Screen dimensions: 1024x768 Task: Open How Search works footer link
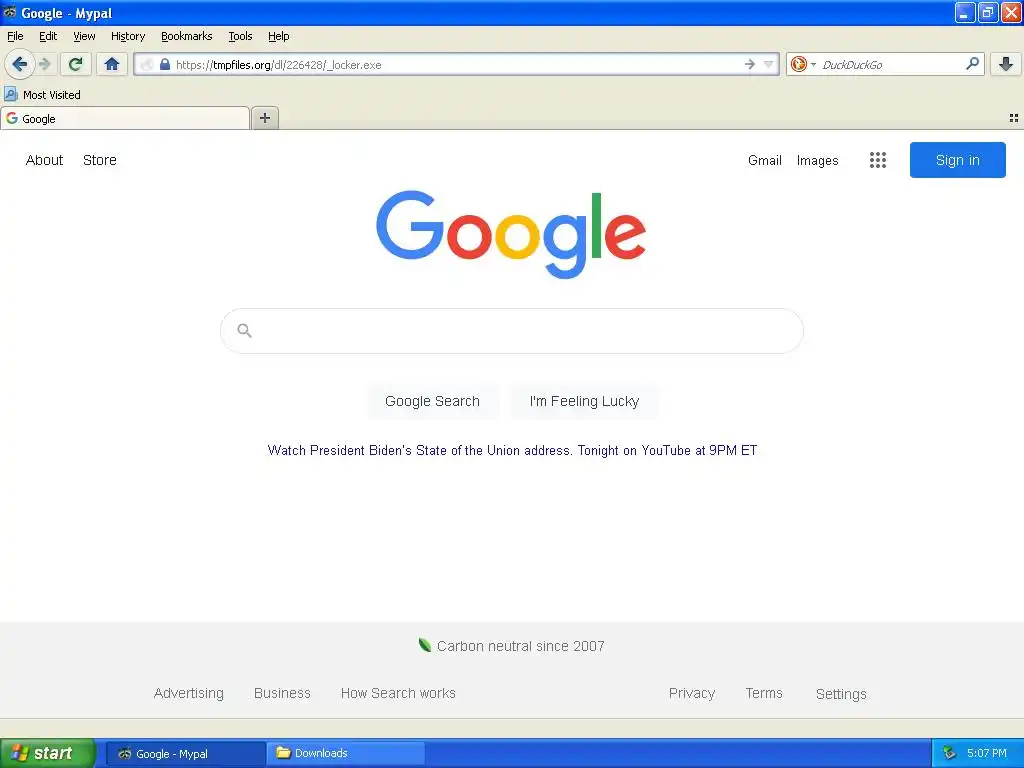(398, 694)
